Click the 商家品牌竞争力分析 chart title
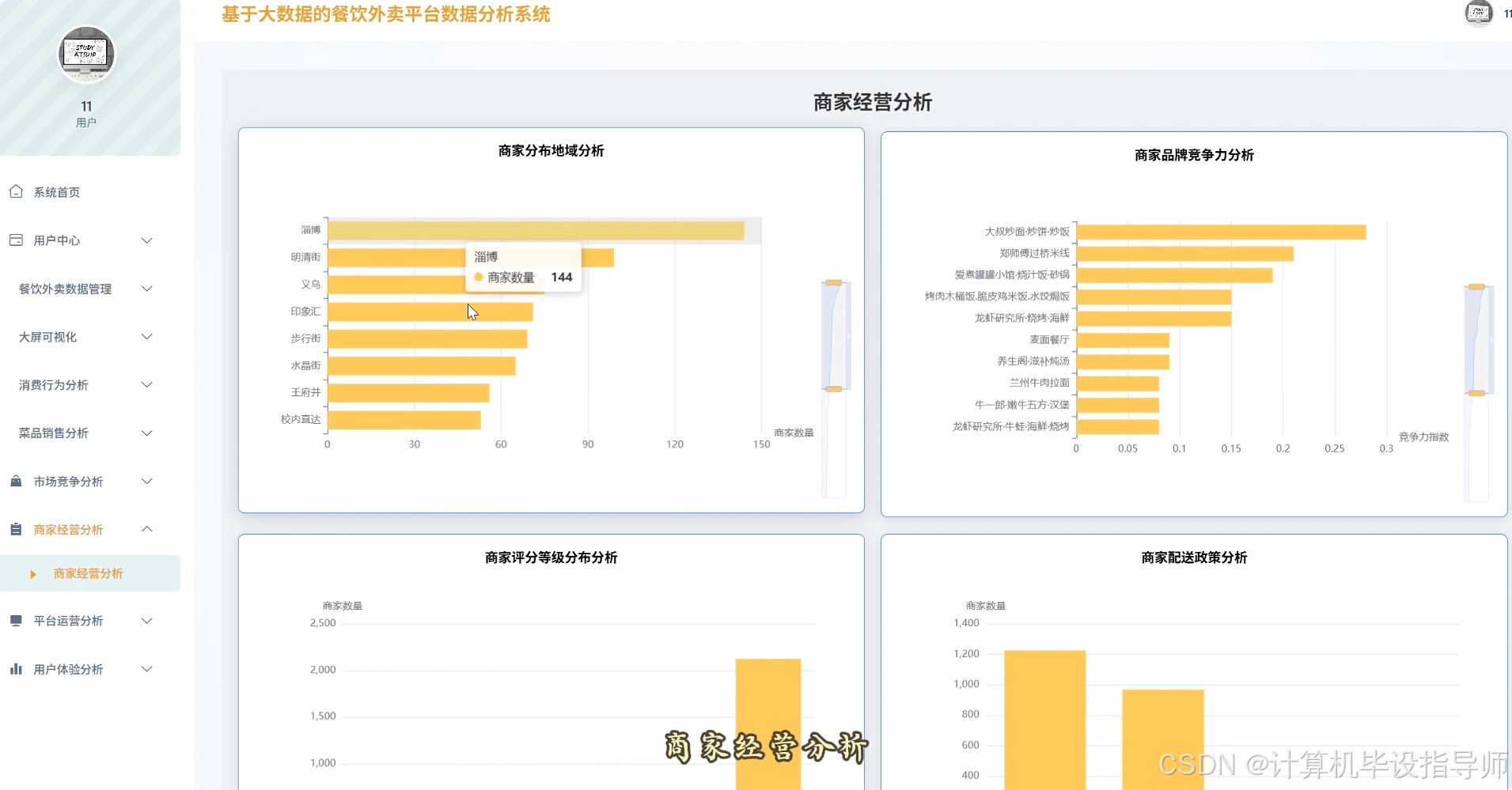1512x790 pixels. coord(1194,155)
